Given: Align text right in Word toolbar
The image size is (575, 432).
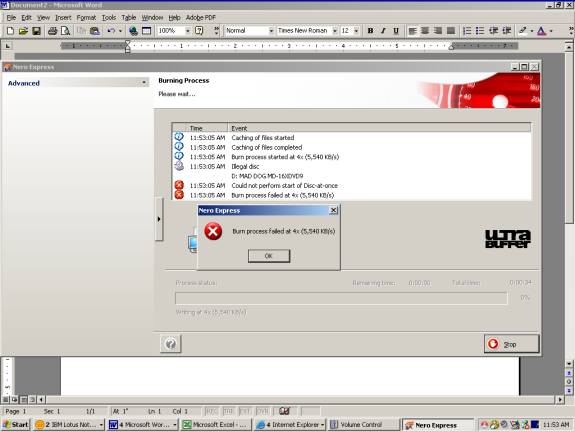Looking at the screenshot, I should [438, 31].
